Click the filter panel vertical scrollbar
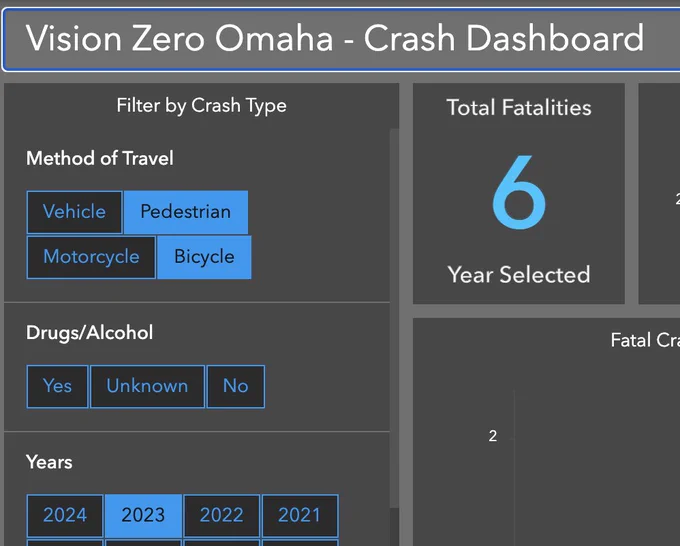This screenshot has width=680, height=546. click(x=394, y=319)
